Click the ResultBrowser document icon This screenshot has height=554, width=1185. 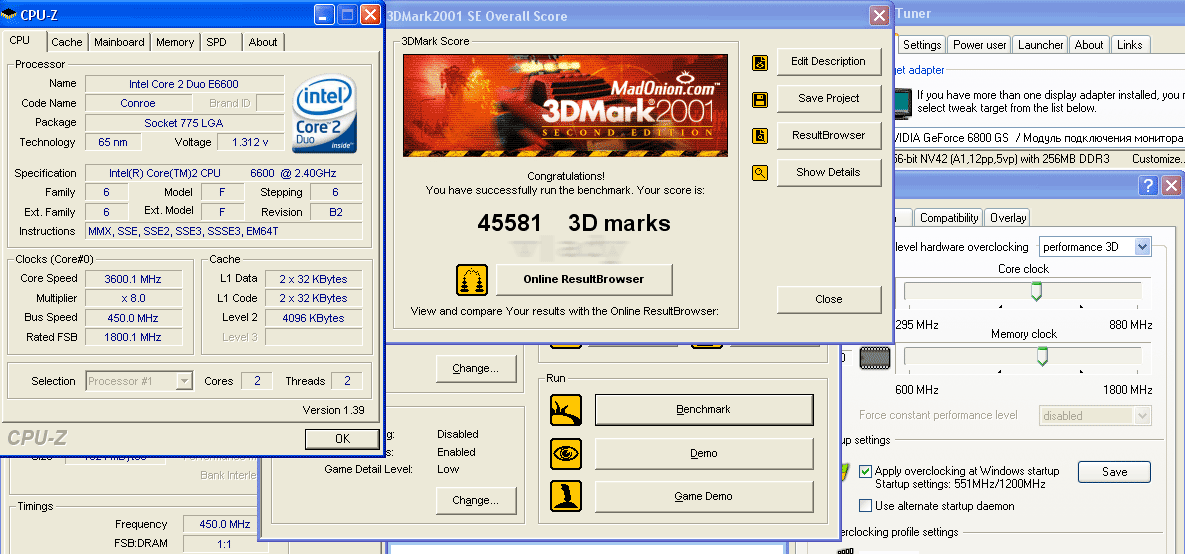pyautogui.click(x=760, y=136)
